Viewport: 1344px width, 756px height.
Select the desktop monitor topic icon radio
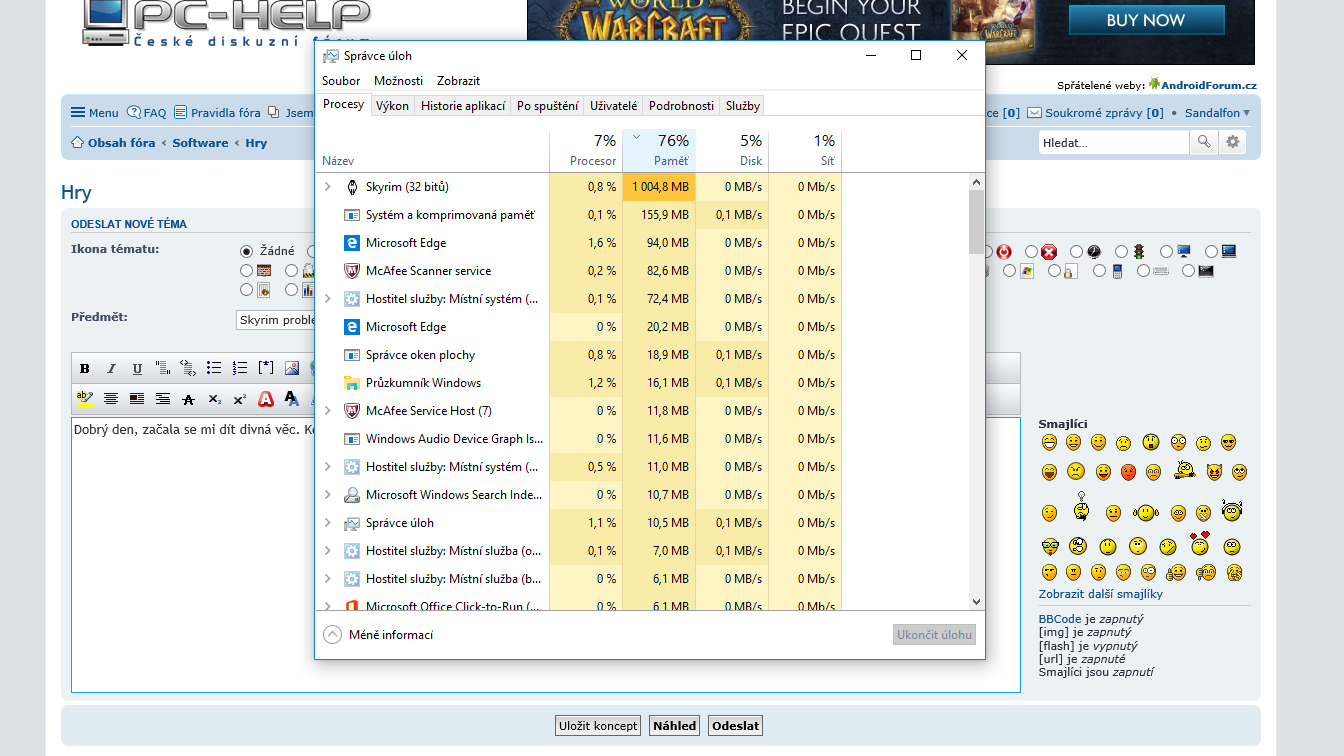(1166, 252)
